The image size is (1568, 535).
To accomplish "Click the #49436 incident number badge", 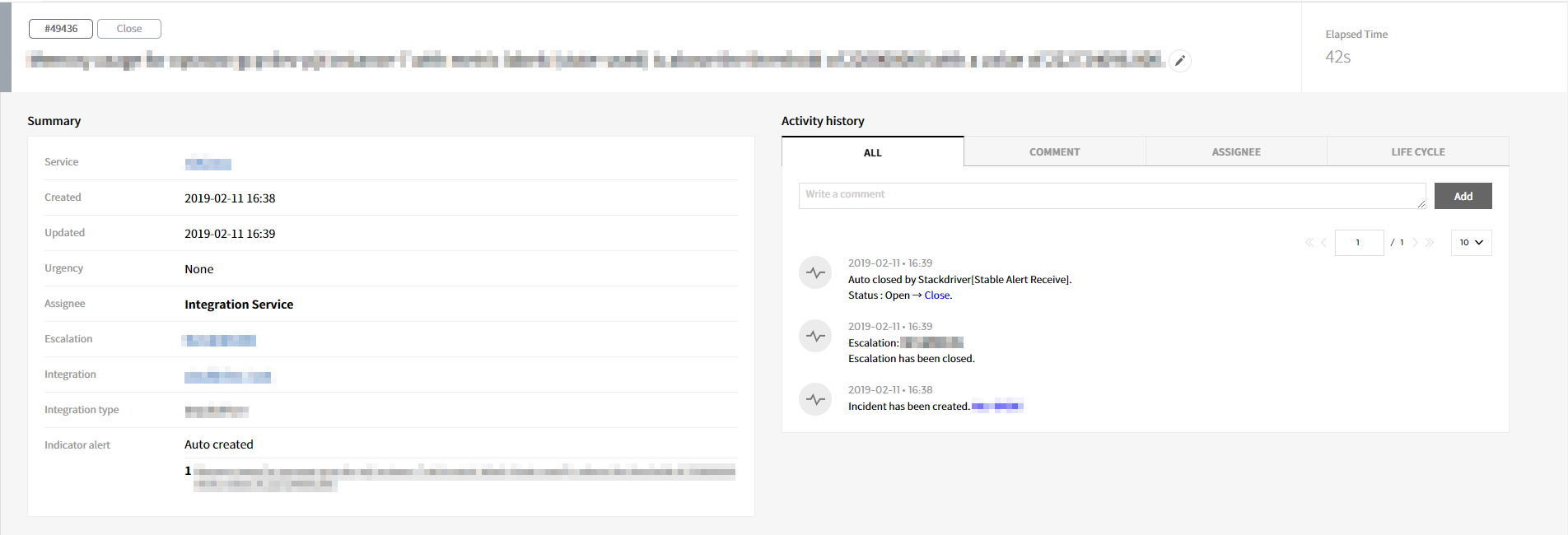I will (x=61, y=29).
